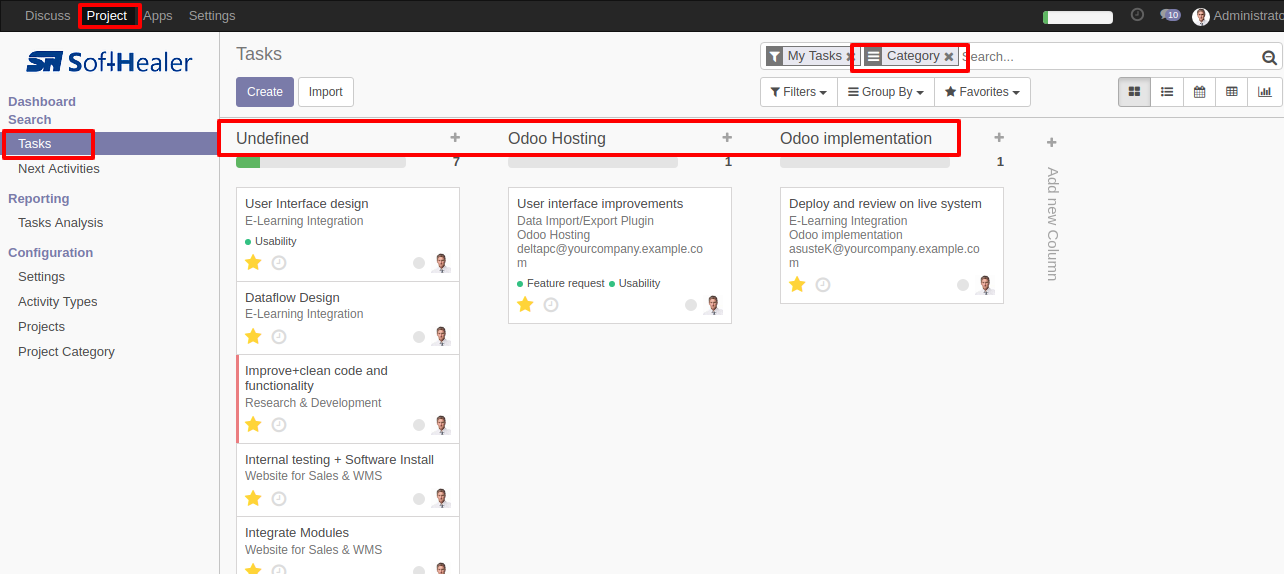This screenshot has width=1284, height=574.
Task: Open the messages icon with badge 10
Action: pyautogui.click(x=1170, y=15)
